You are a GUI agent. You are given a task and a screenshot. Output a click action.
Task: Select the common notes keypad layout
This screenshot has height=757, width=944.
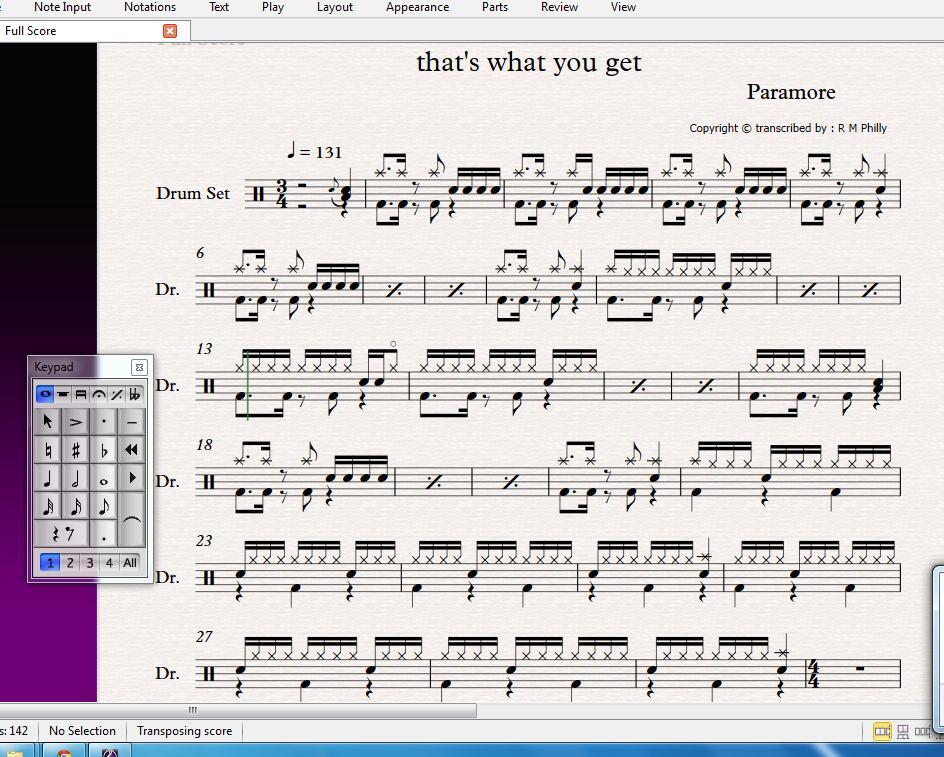(45, 394)
